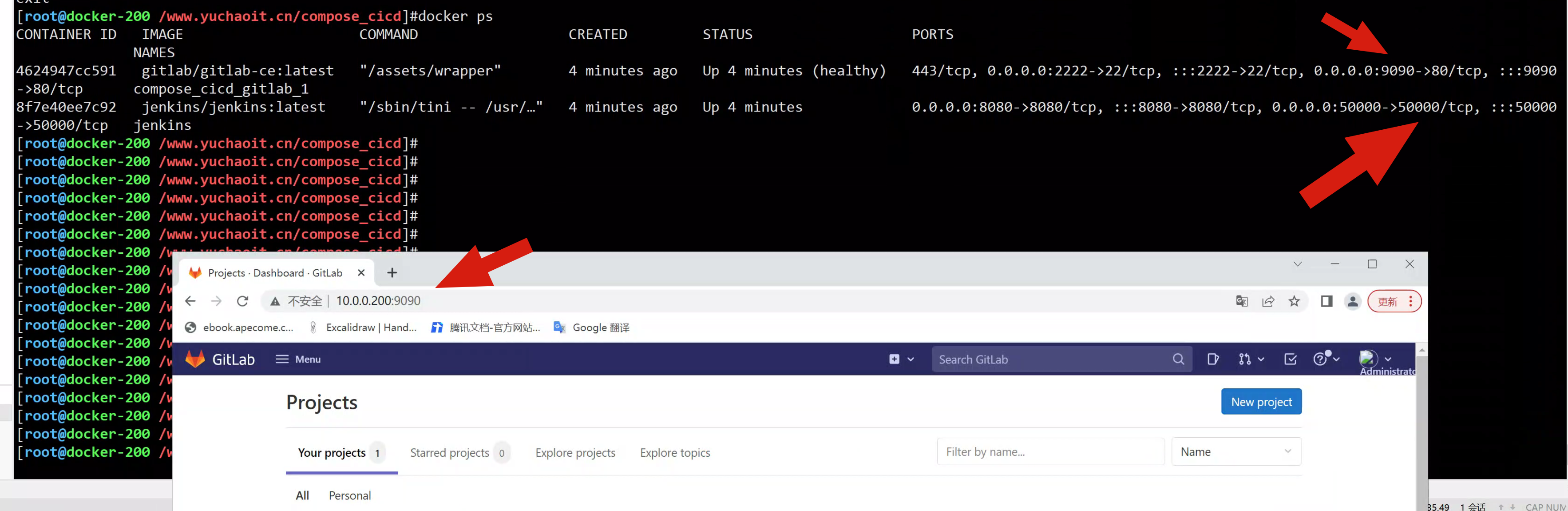Image resolution: width=1568 pixels, height=511 pixels.
Task: Reload the GitLab page
Action: pos(242,301)
